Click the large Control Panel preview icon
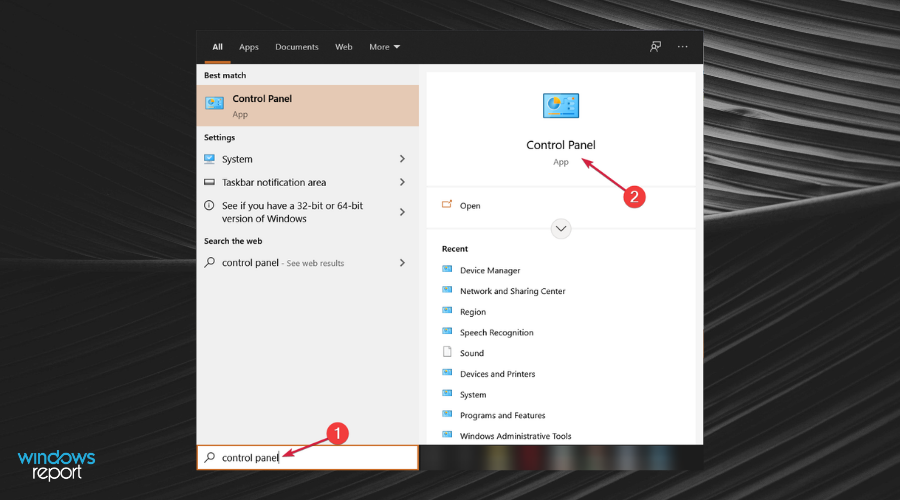The height and width of the screenshot is (500, 900). [561, 106]
